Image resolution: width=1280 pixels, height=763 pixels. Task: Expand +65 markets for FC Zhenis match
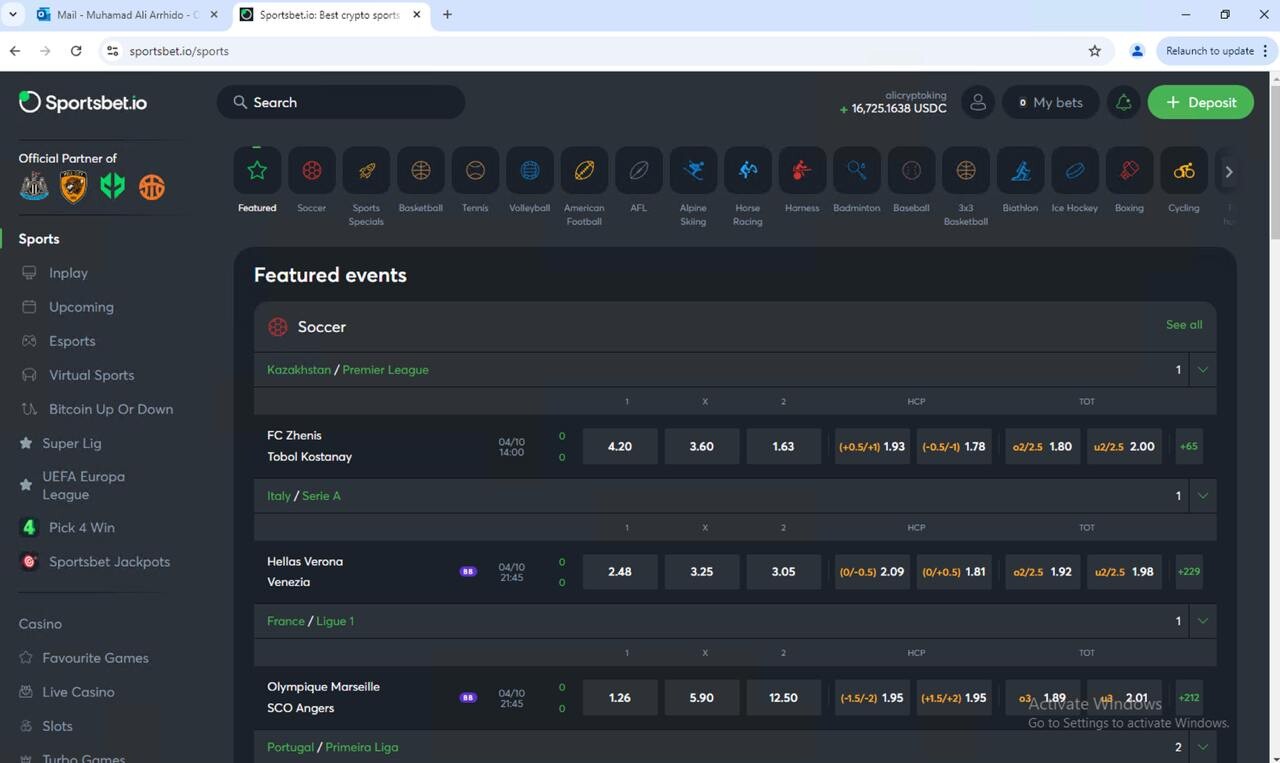[x=1189, y=447]
